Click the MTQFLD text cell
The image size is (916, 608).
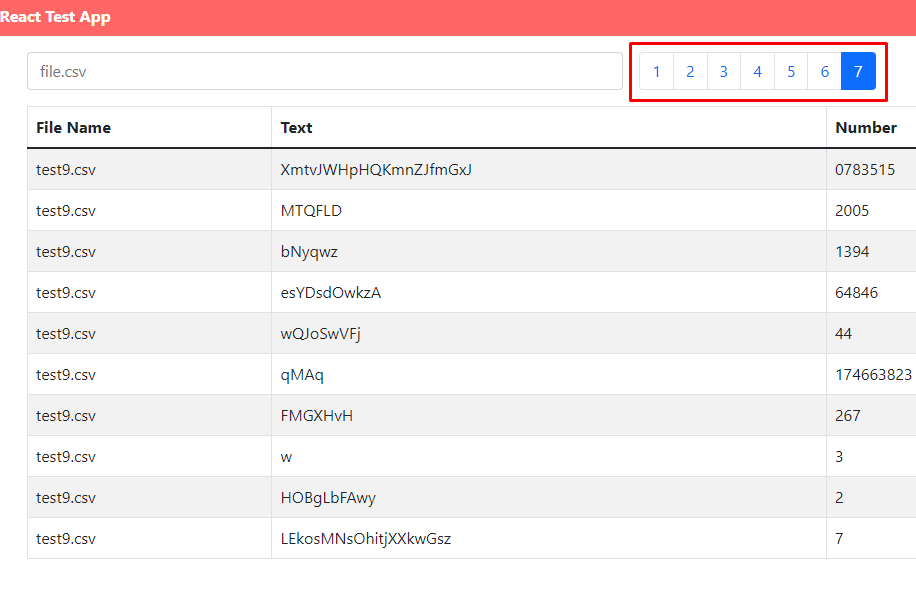311,210
